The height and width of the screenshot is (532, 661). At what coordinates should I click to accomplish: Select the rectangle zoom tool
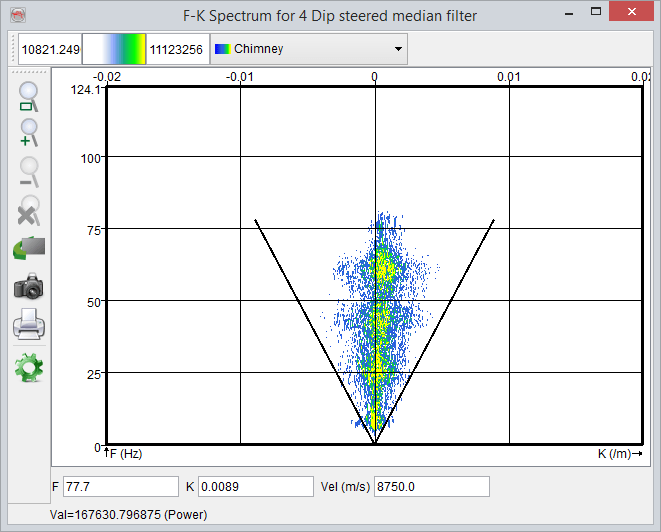click(29, 97)
